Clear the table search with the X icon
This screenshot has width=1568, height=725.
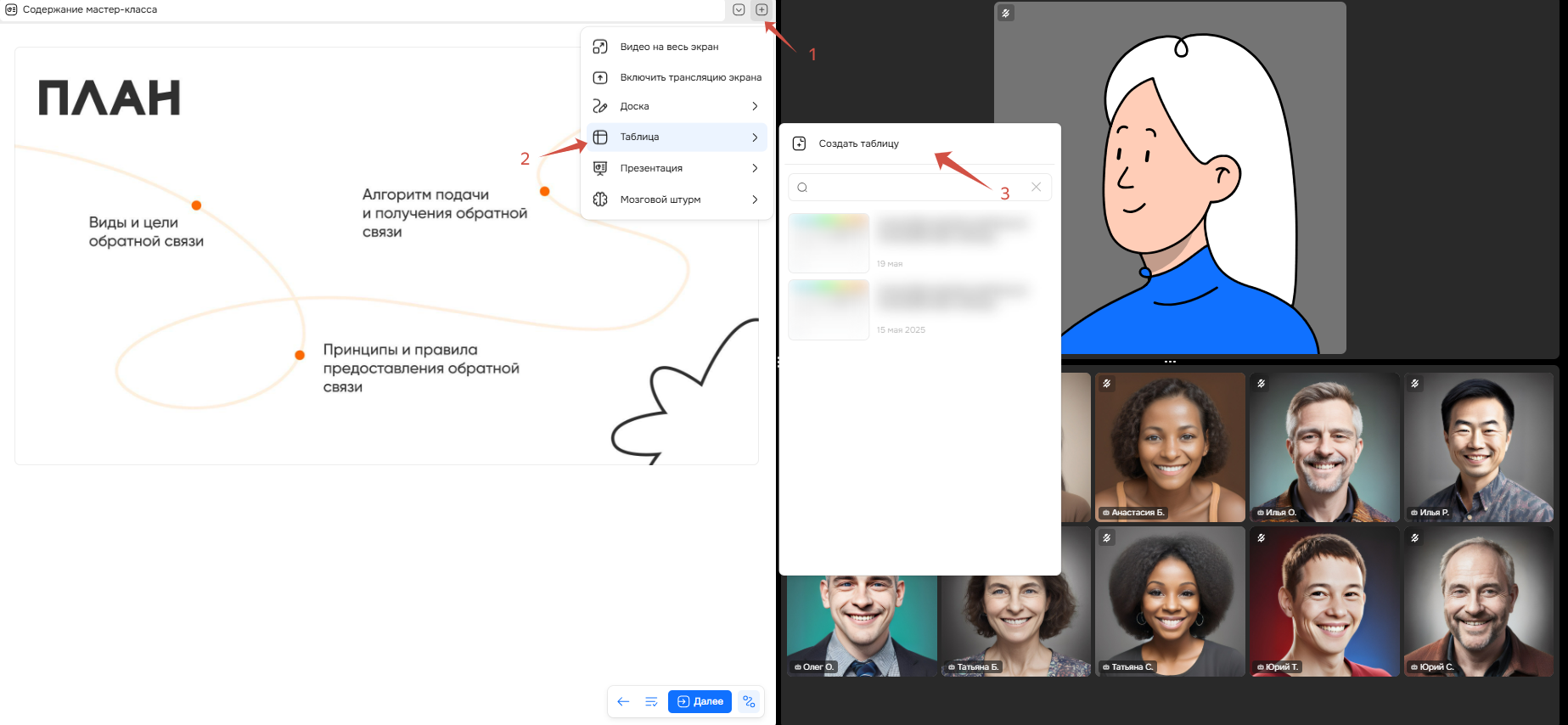[x=1036, y=187]
